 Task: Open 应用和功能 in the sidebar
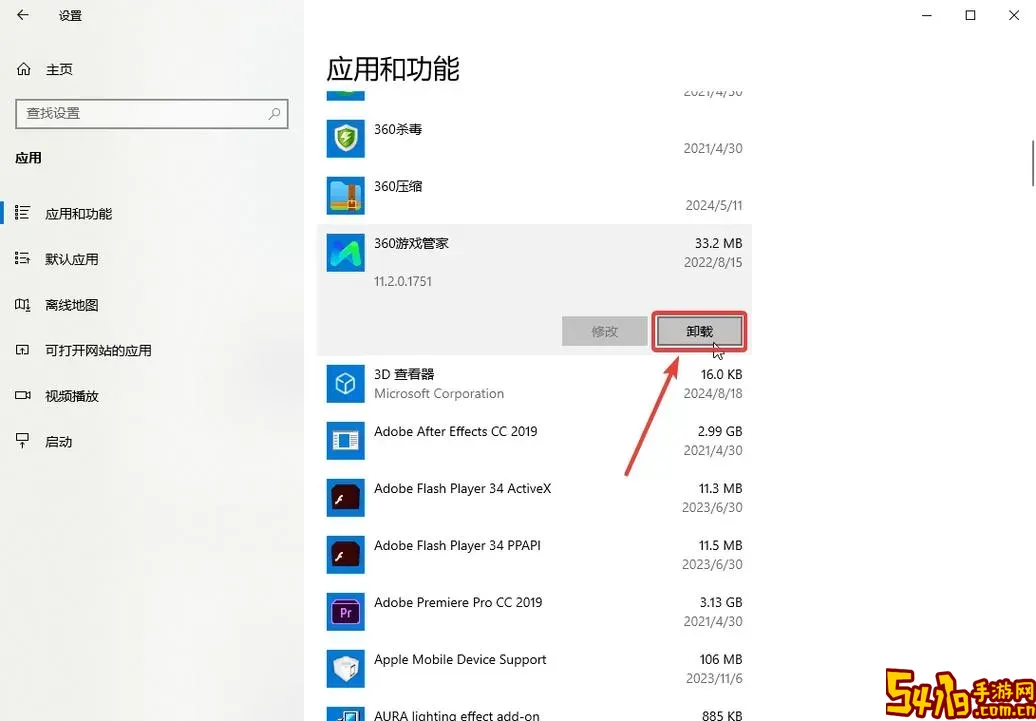(79, 213)
